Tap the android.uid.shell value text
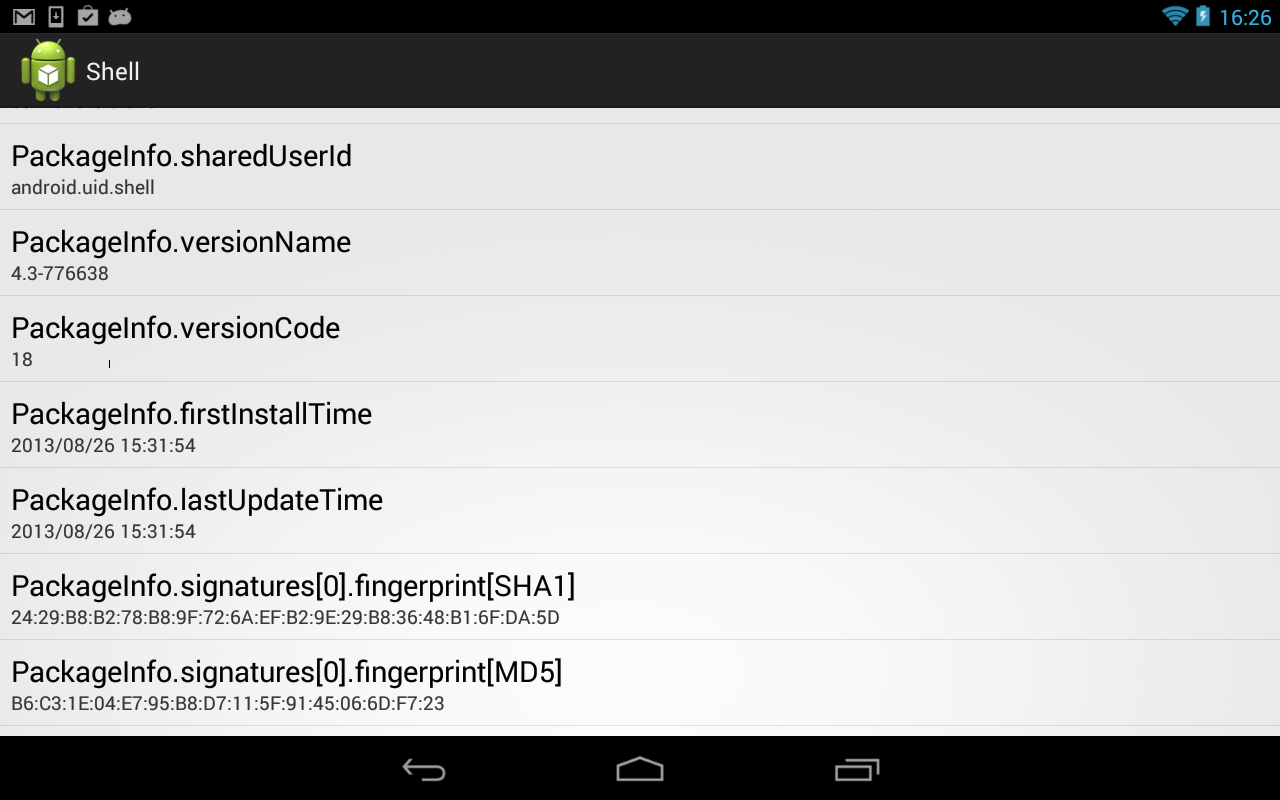1280x800 pixels. pyautogui.click(x=83, y=188)
